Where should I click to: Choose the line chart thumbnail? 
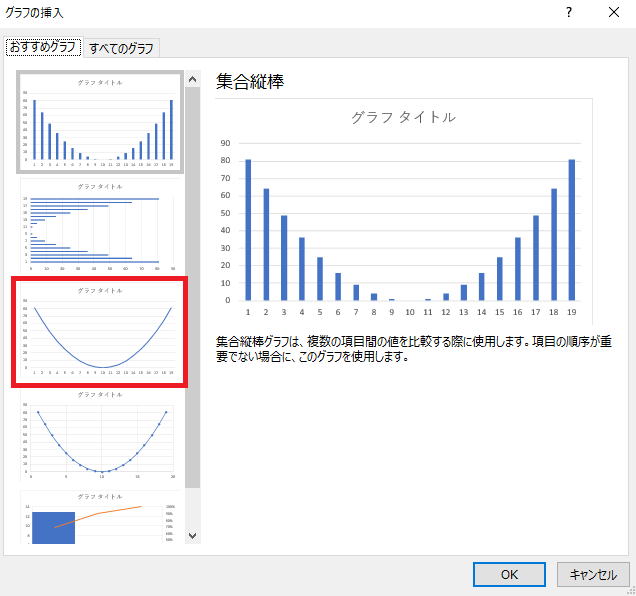pos(100,332)
